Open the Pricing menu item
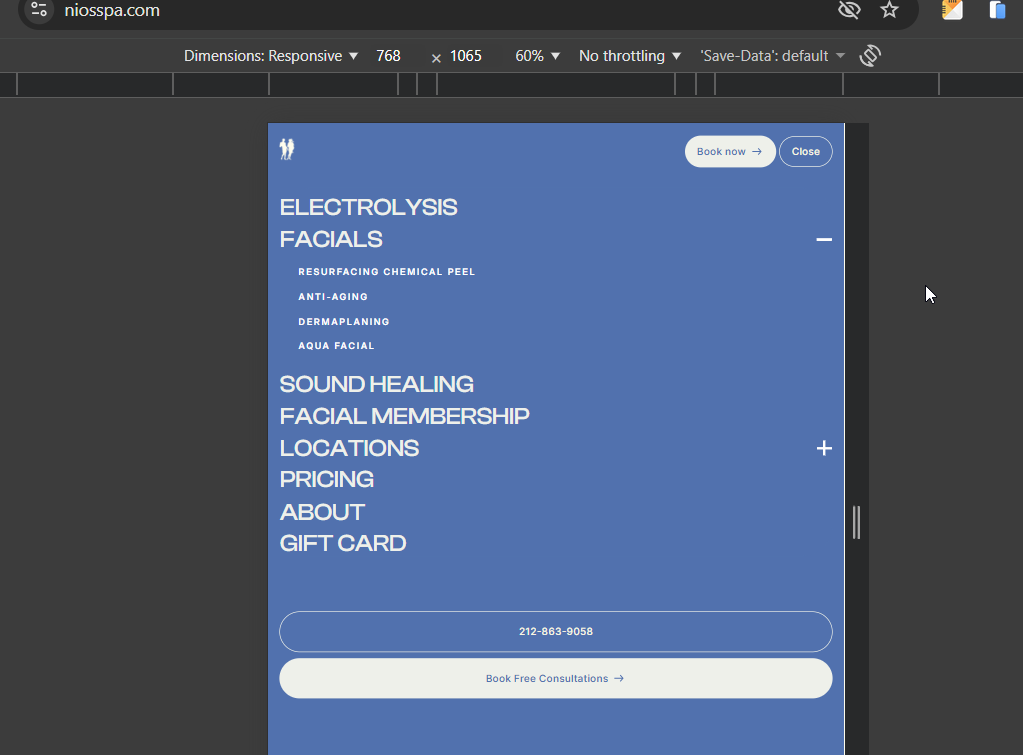The height and width of the screenshot is (755, 1023). pyautogui.click(x=326, y=480)
